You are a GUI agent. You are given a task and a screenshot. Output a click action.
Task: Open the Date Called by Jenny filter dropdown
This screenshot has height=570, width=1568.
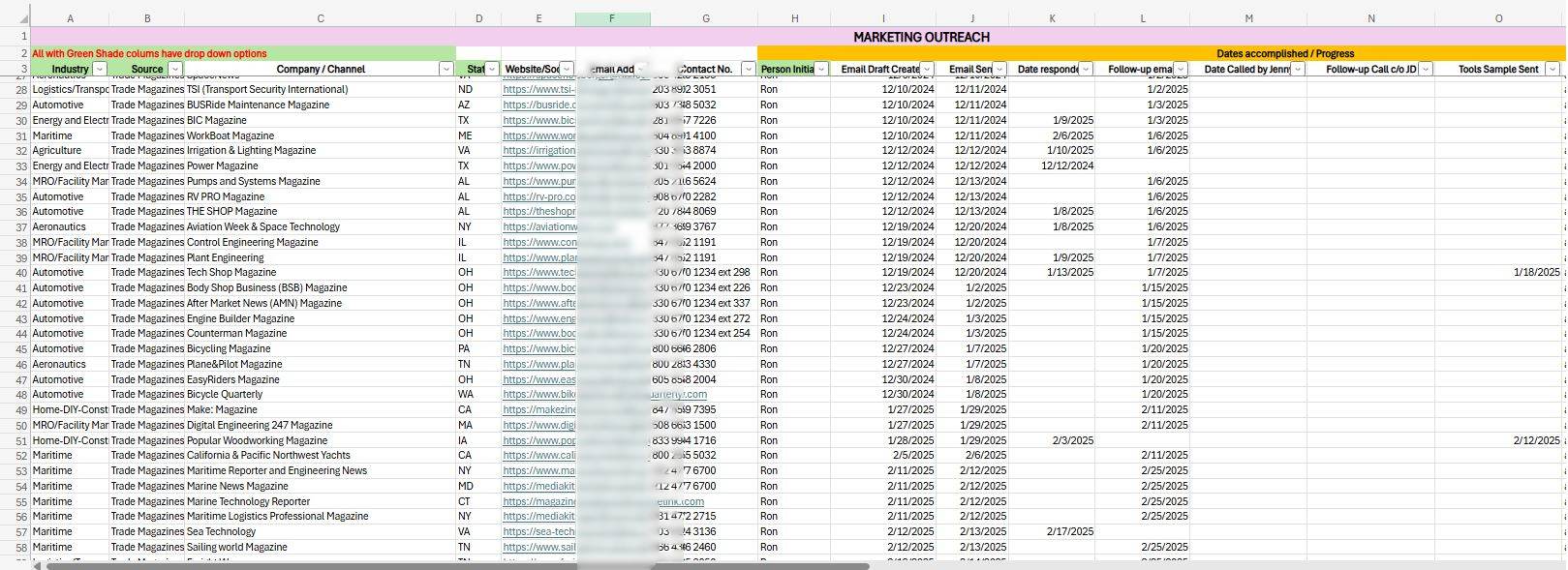click(1298, 69)
